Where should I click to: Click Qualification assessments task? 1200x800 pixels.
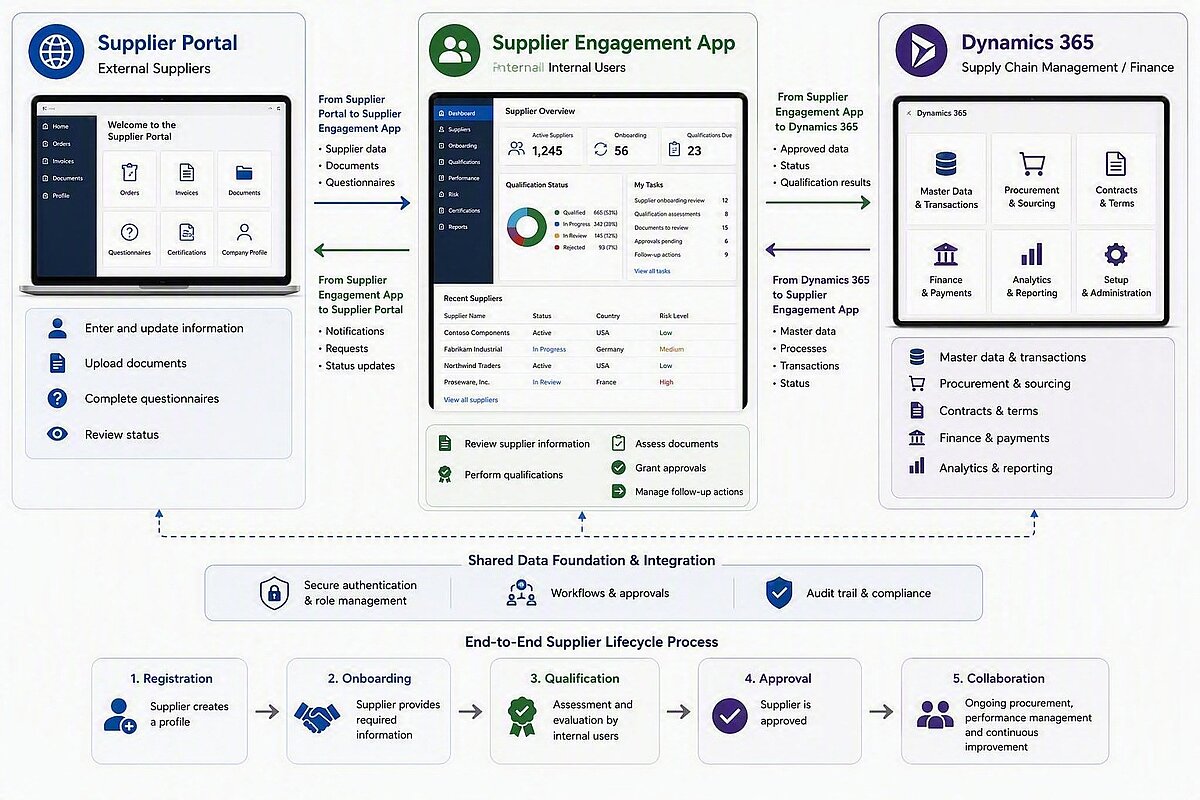point(682,214)
